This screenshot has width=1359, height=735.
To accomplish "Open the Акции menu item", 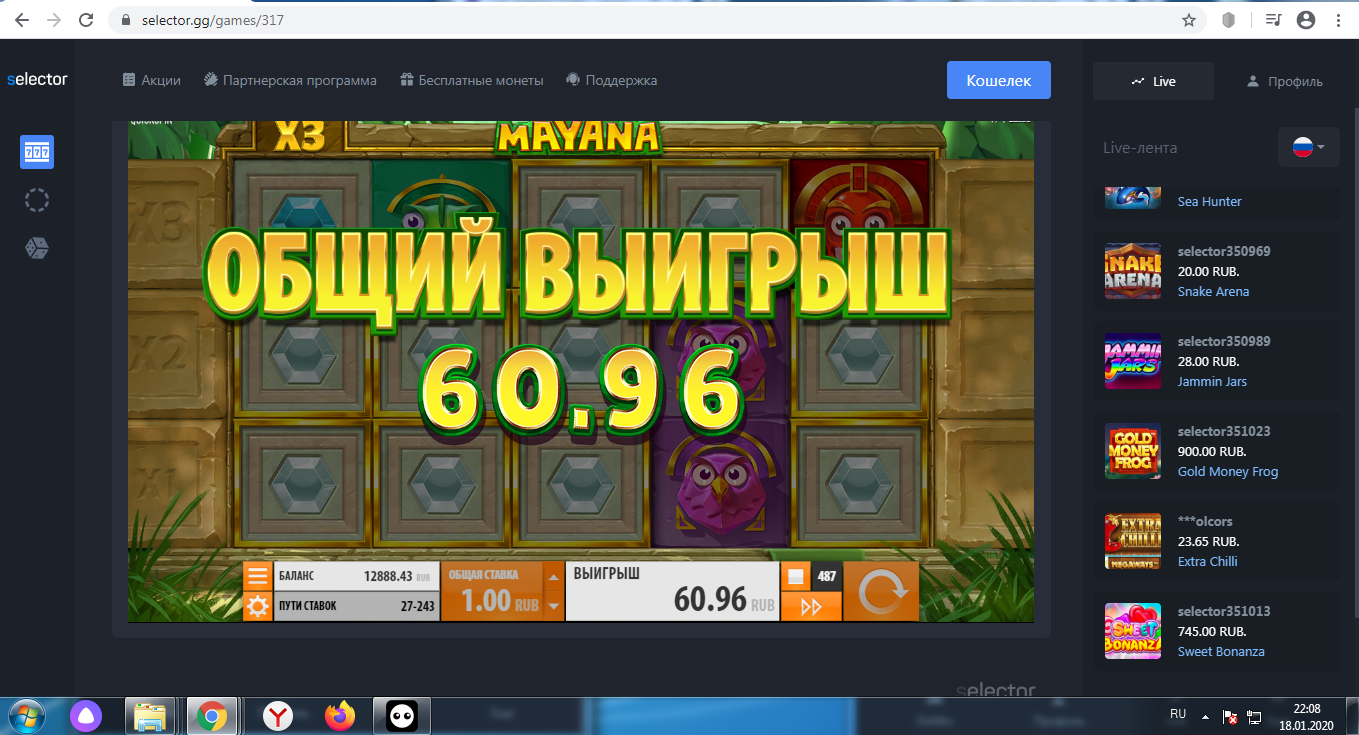I will click(x=151, y=80).
